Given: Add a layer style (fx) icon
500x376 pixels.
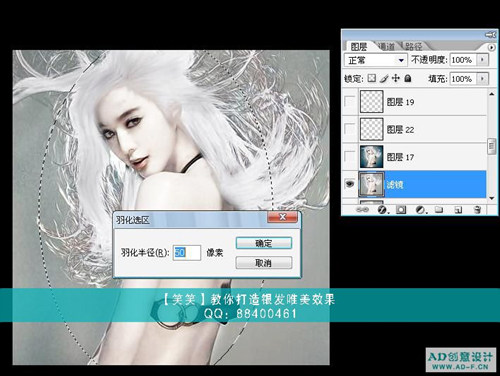Looking at the screenshot, I should coord(382,210).
